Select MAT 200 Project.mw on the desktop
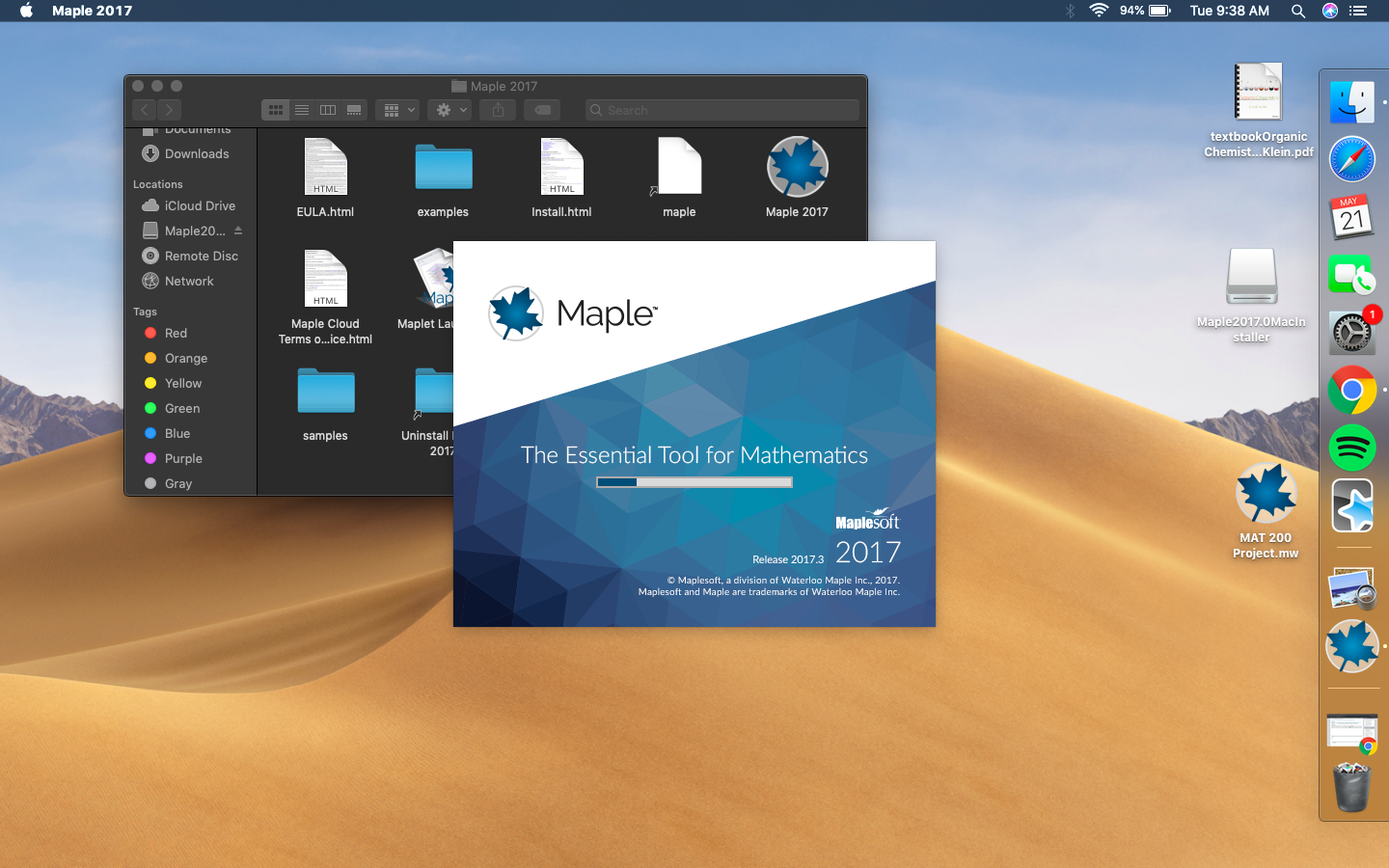This screenshot has width=1389, height=868. click(1266, 492)
